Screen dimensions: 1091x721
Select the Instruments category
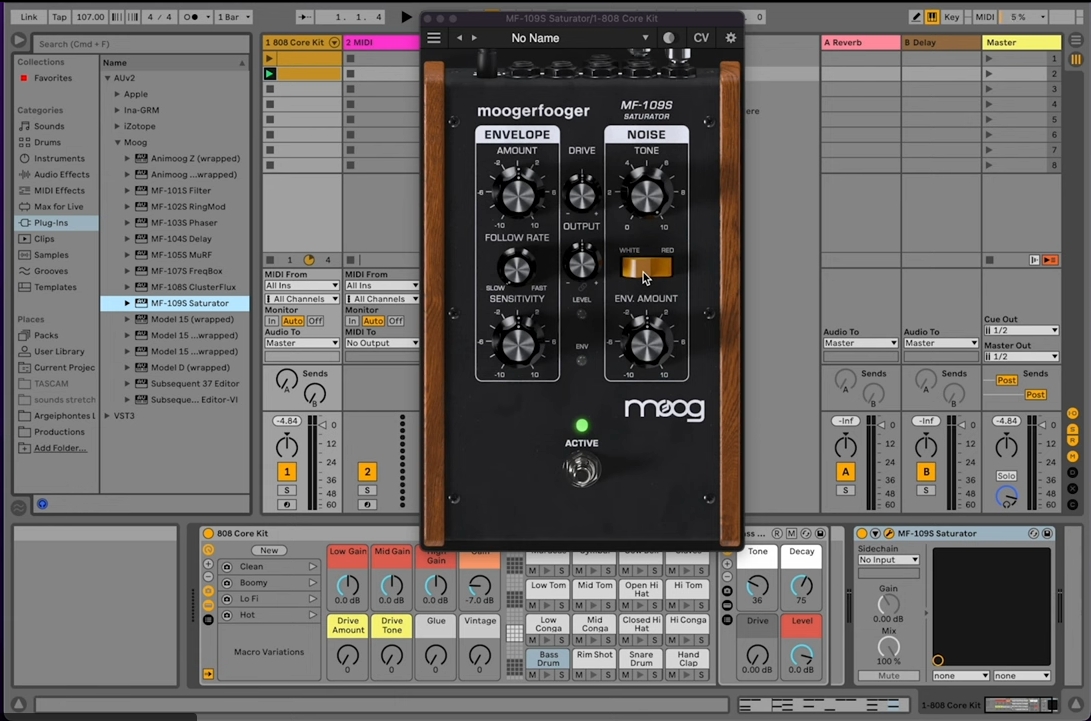pyautogui.click(x=59, y=158)
